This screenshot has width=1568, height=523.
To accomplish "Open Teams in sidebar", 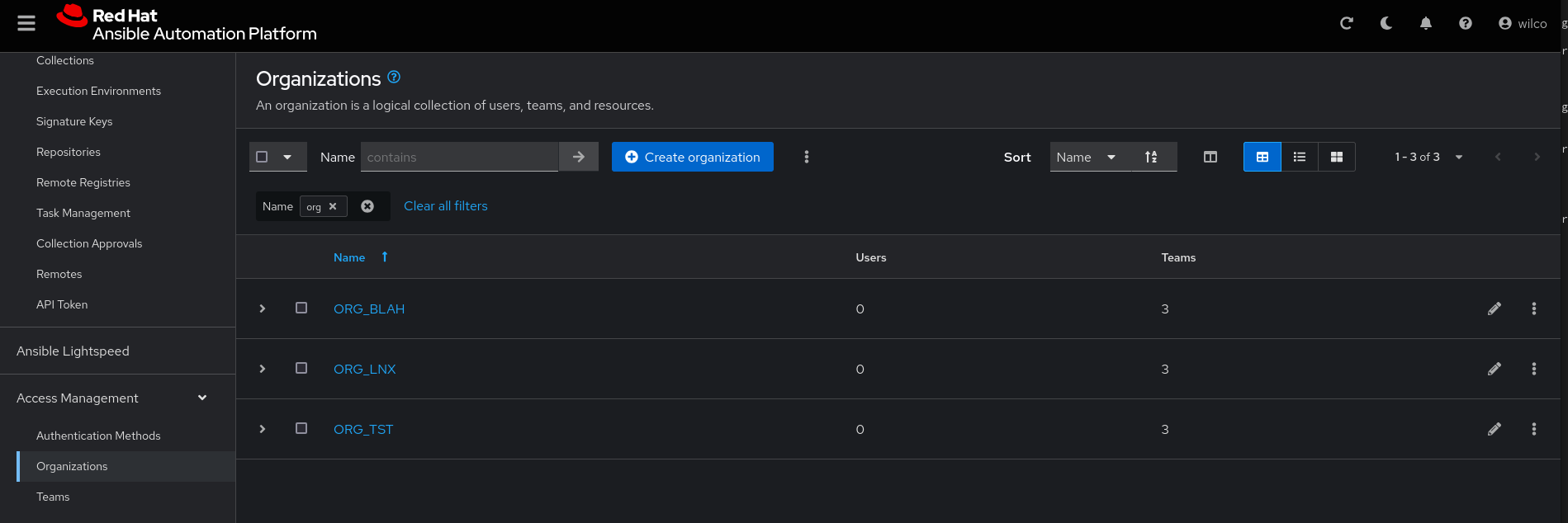I will 53,497.
